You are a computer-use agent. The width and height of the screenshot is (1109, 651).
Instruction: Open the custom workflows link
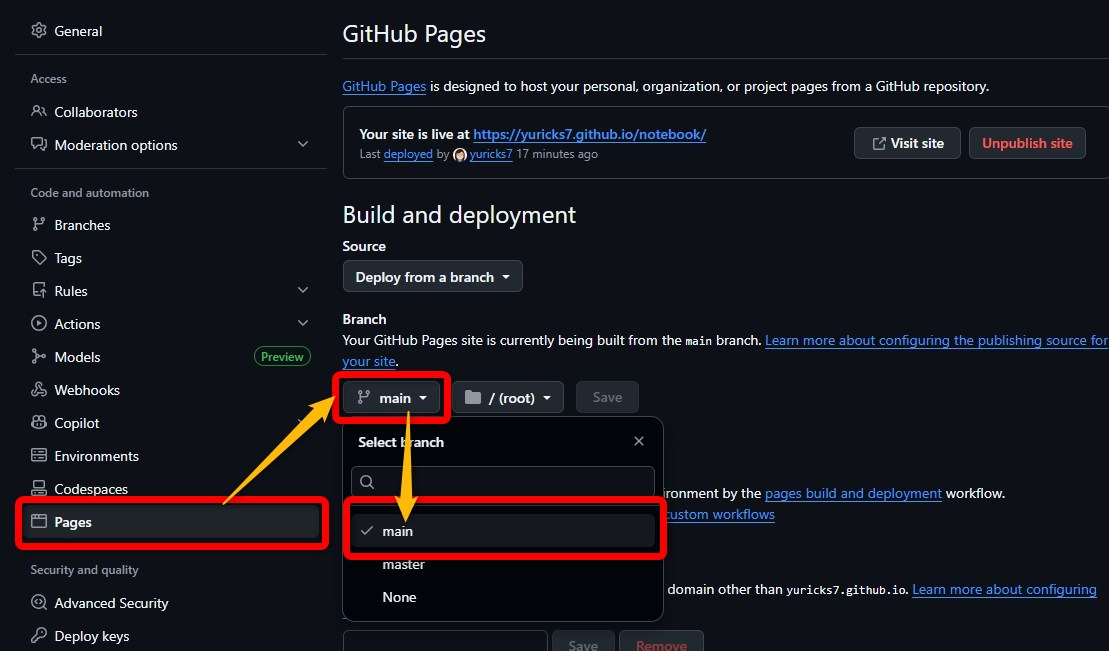click(721, 514)
